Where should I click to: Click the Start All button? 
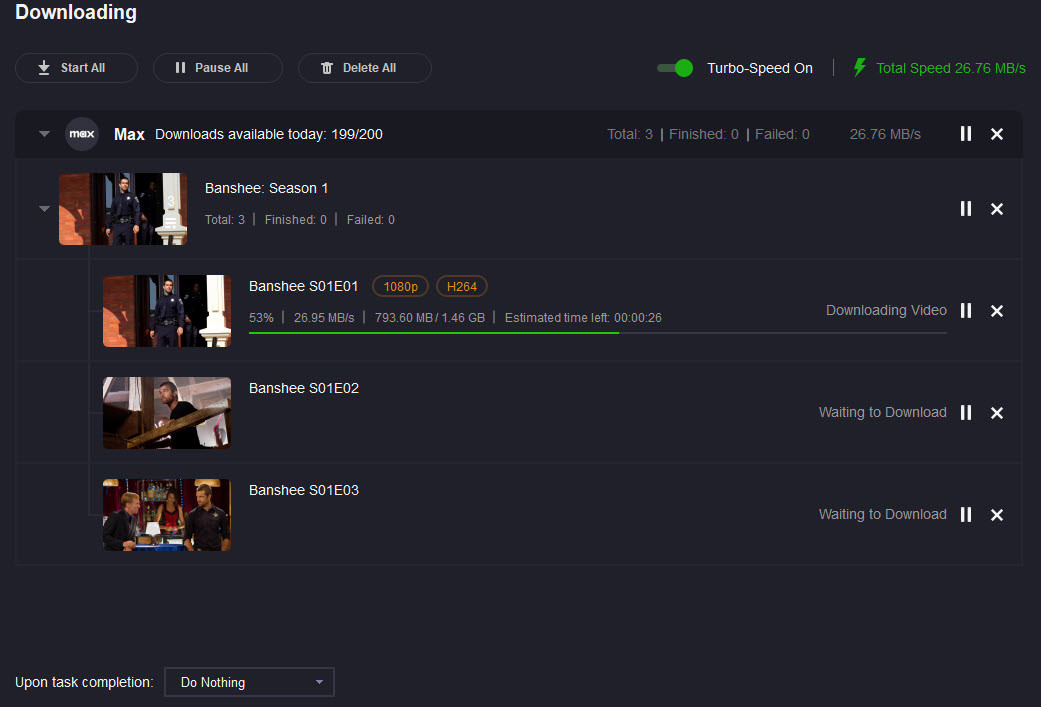click(x=76, y=68)
